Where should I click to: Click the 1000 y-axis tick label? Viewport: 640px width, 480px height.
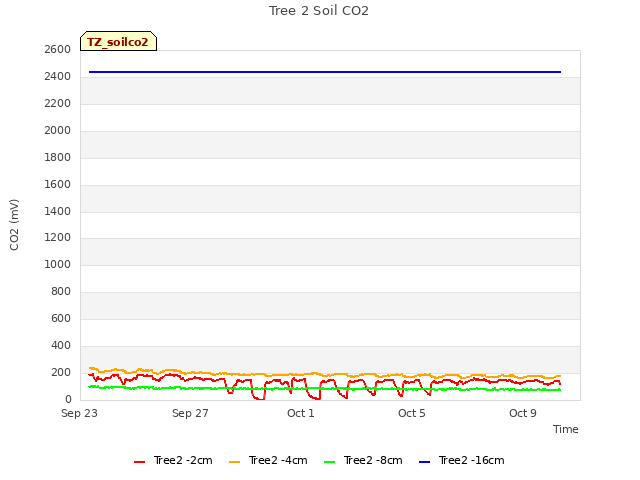(58, 264)
